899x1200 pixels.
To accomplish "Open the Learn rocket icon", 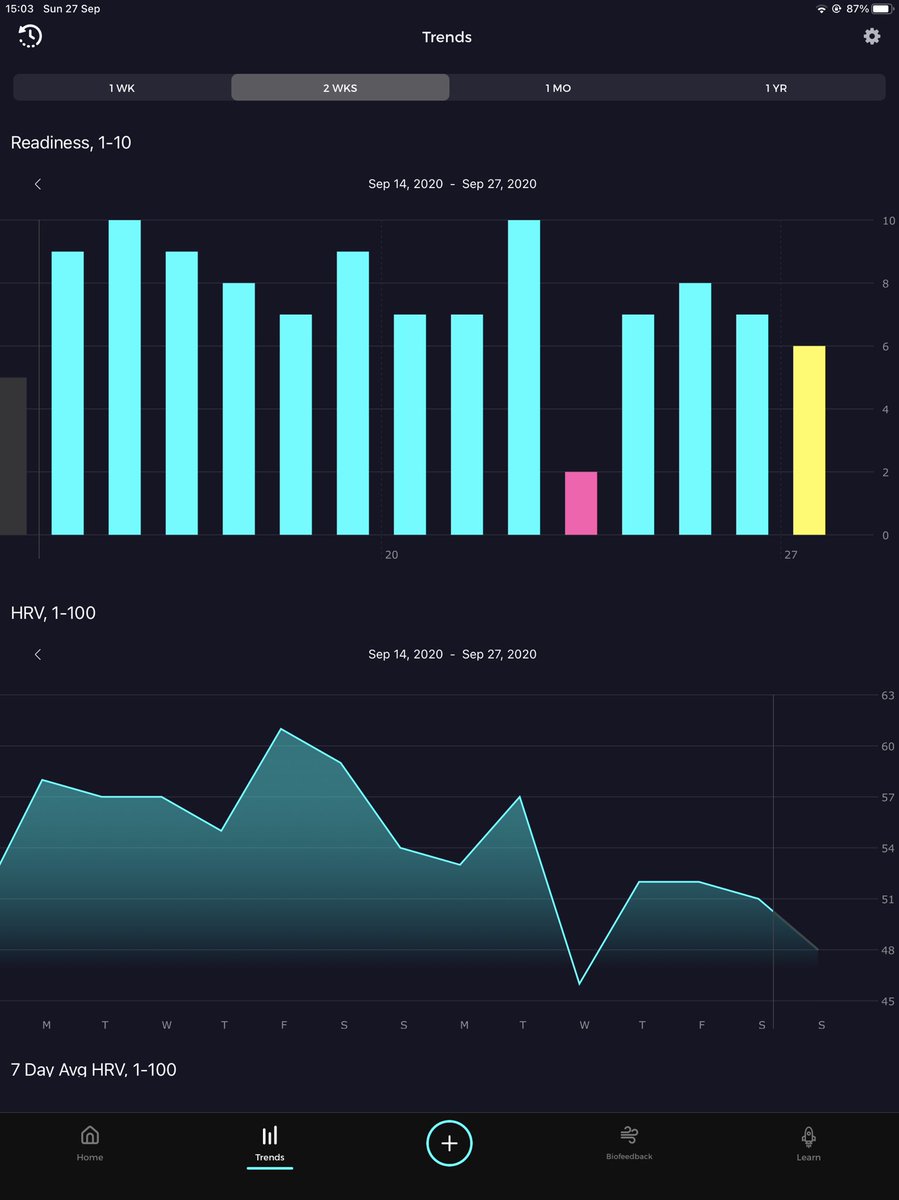I will click(808, 1142).
